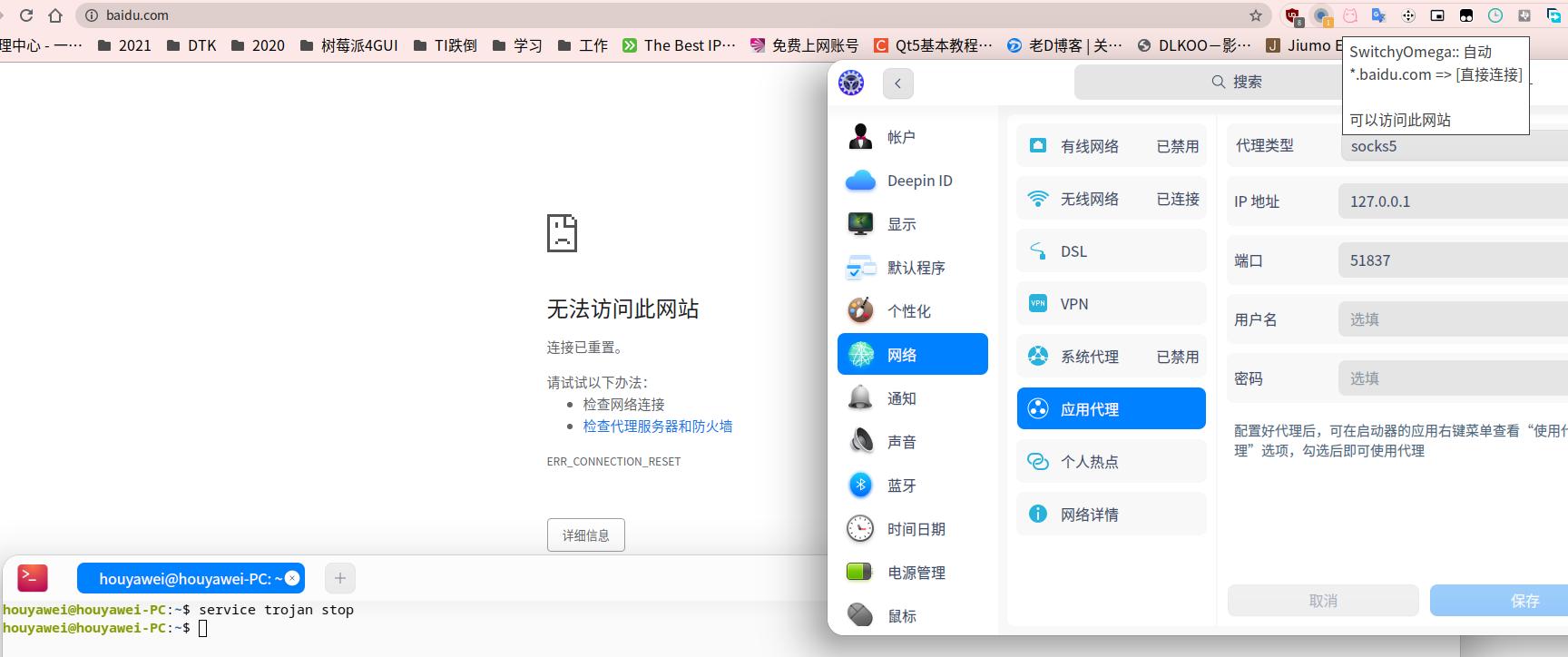This screenshot has height=657, width=1568.
Task: Open the SwitchyOmega proxy extension
Action: coord(1322,15)
